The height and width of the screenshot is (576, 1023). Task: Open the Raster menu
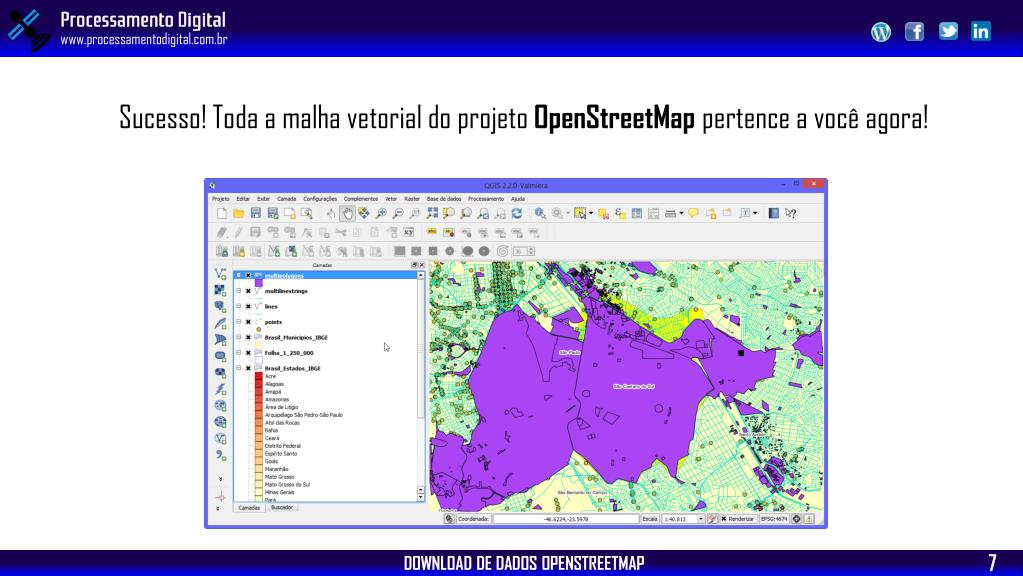pyautogui.click(x=412, y=199)
